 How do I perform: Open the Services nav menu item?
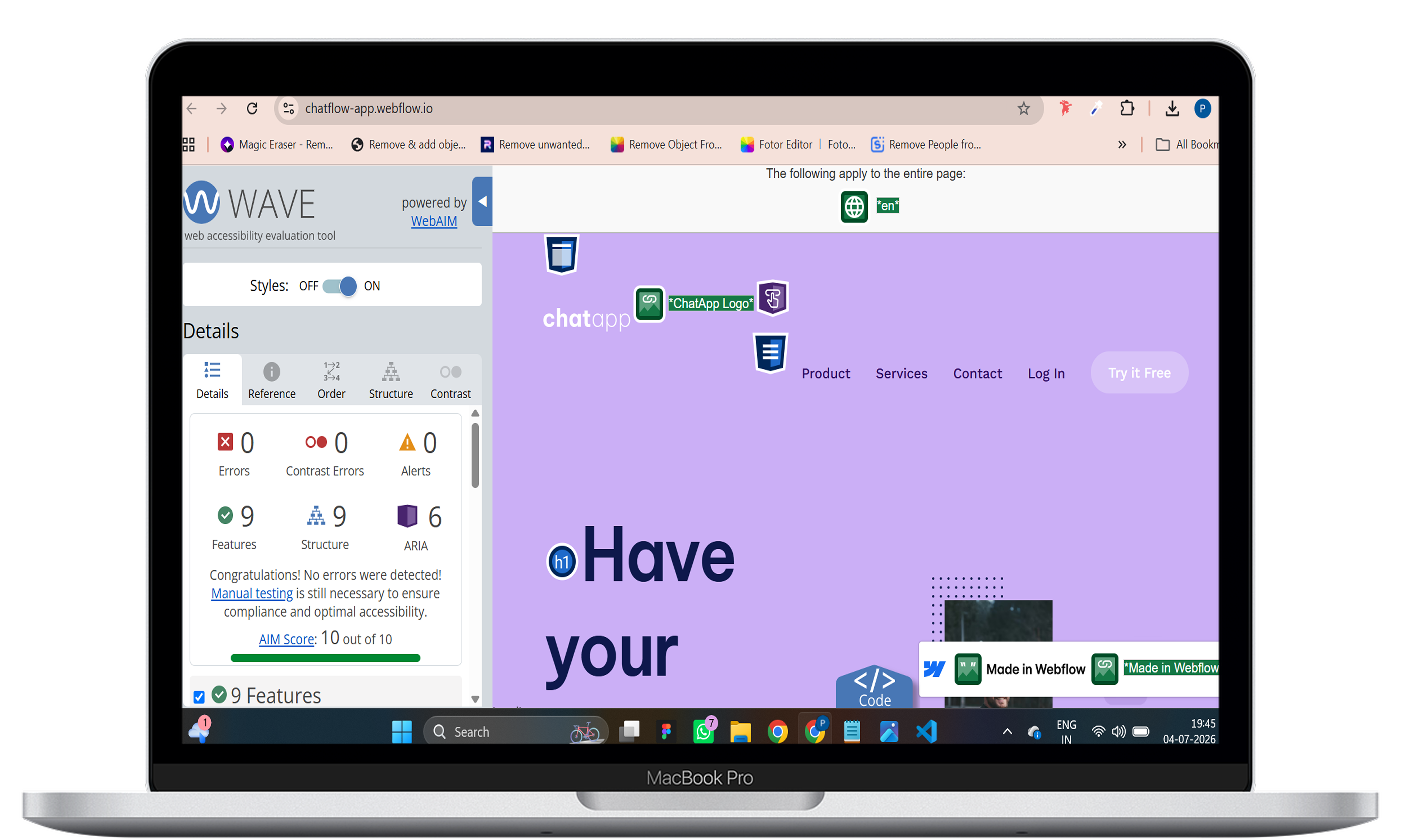click(901, 374)
